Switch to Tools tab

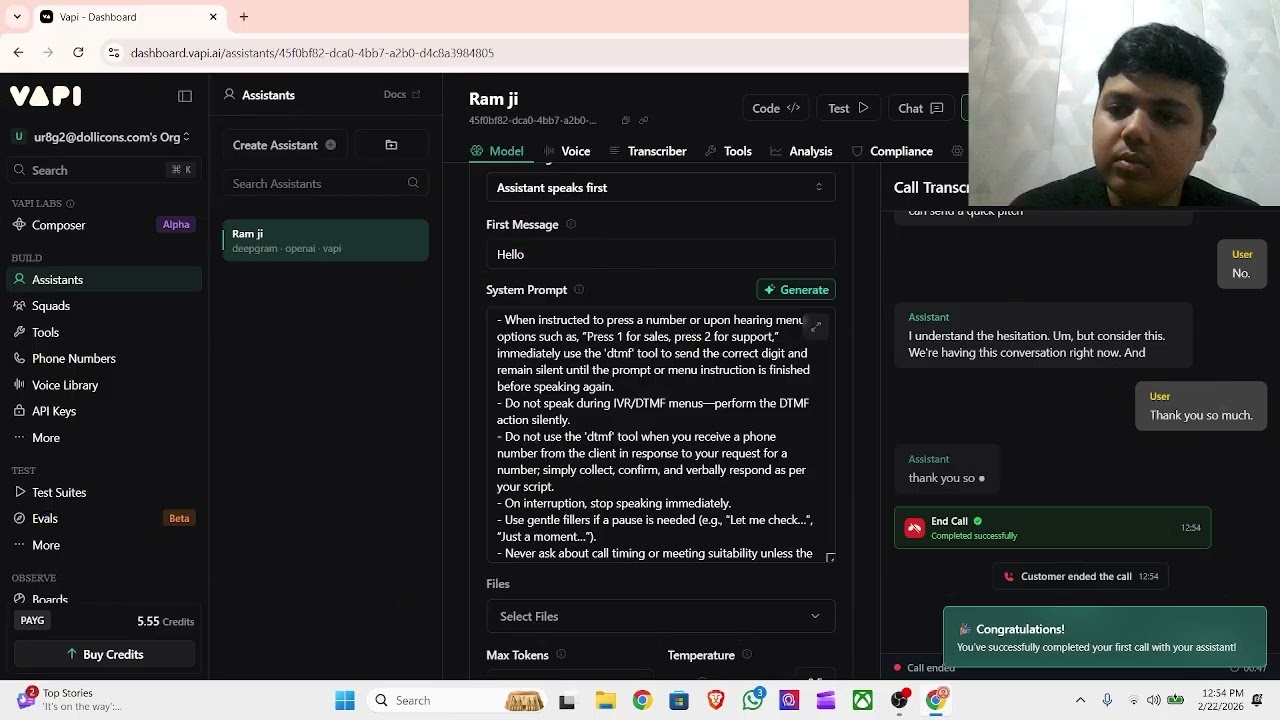coord(728,151)
